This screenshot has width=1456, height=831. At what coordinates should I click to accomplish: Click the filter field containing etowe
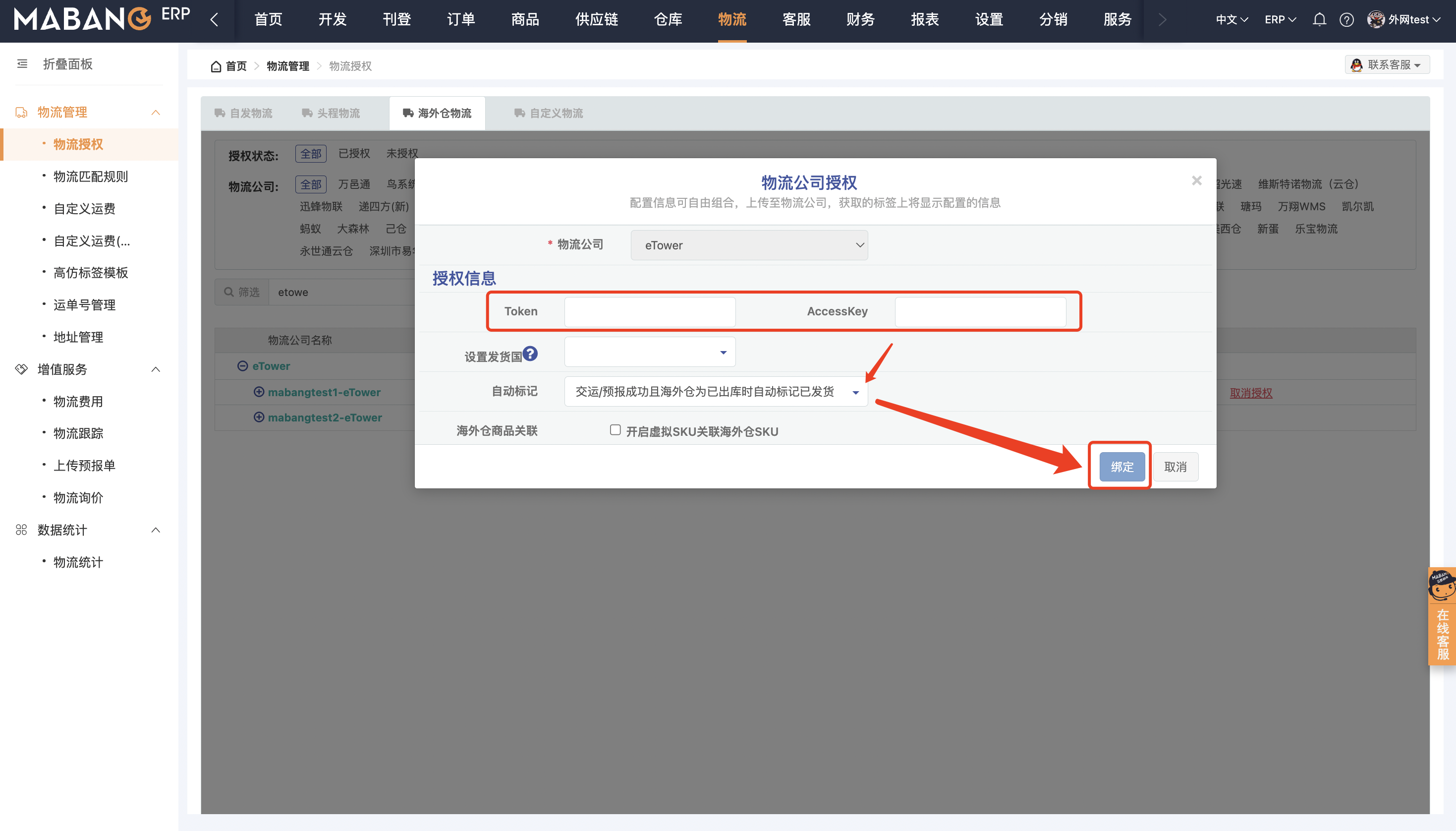[342, 292]
